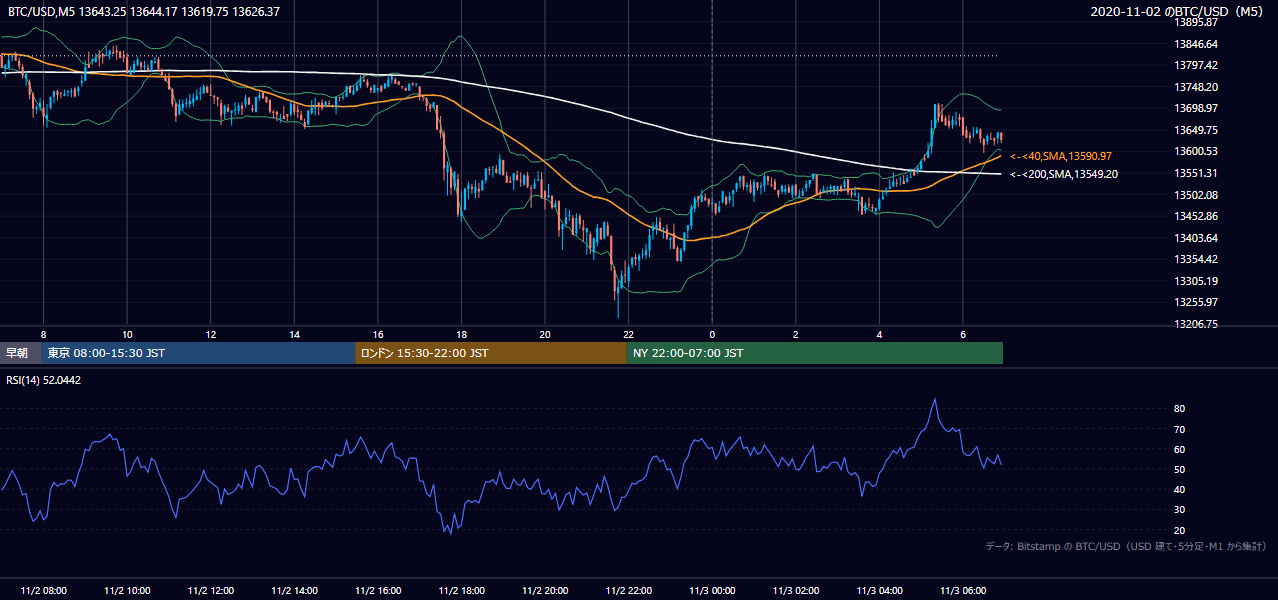The image size is (1278, 600).
Task: Click the 11/2 20:00 bottom date label
Action: point(545,590)
